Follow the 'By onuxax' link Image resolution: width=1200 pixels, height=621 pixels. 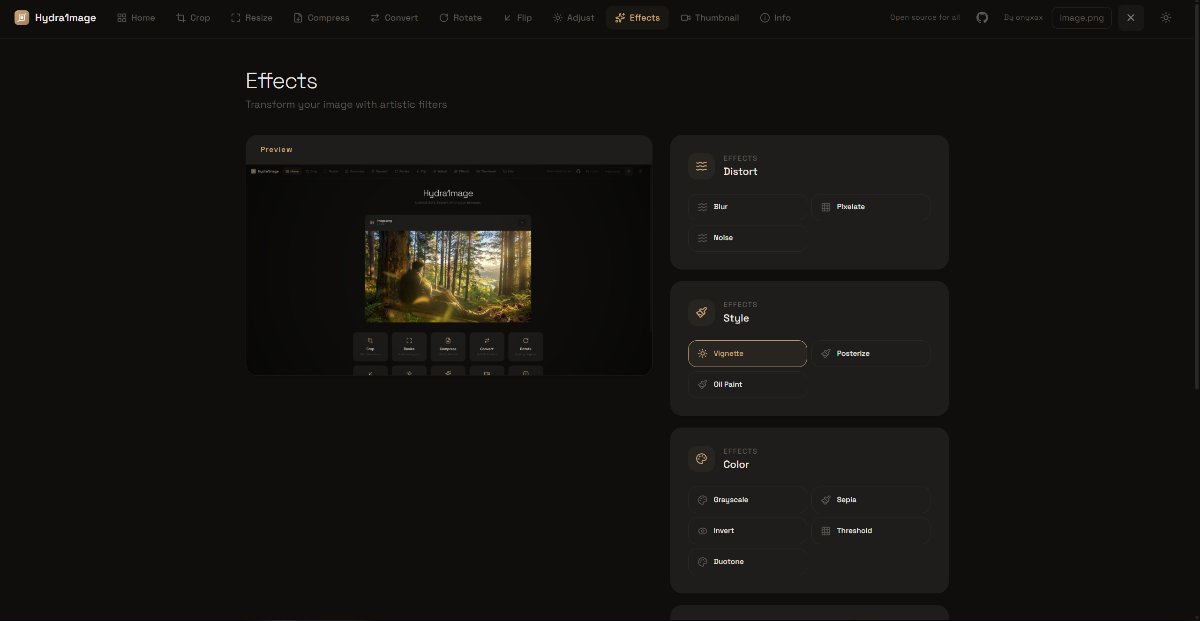point(1023,18)
